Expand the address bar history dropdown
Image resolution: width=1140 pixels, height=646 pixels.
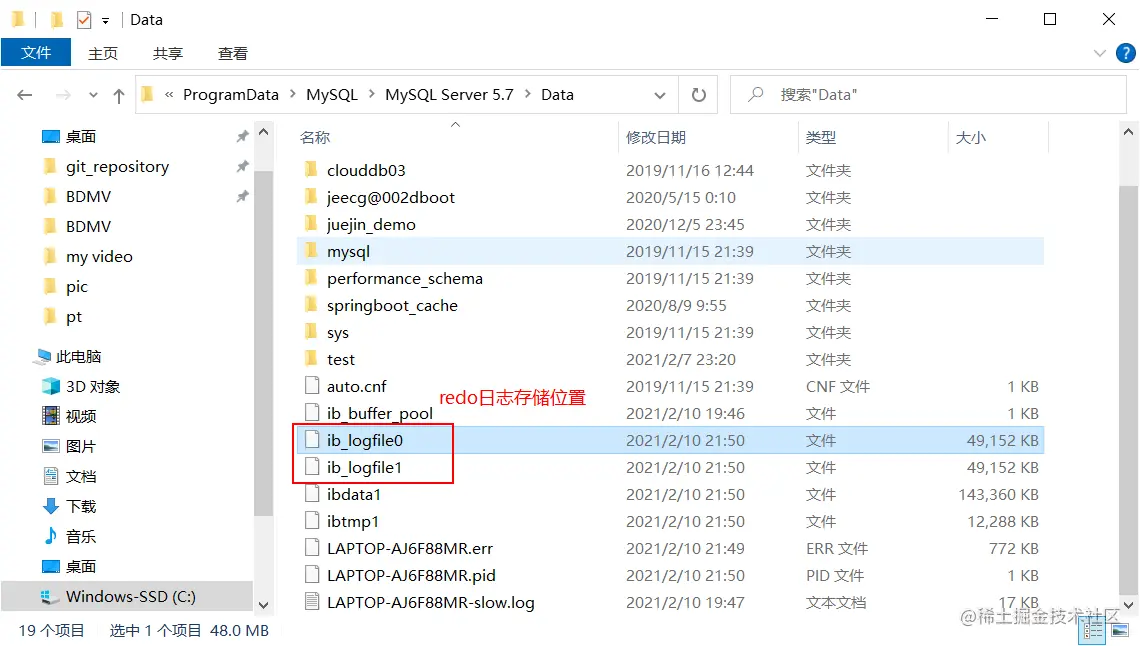(x=659, y=95)
